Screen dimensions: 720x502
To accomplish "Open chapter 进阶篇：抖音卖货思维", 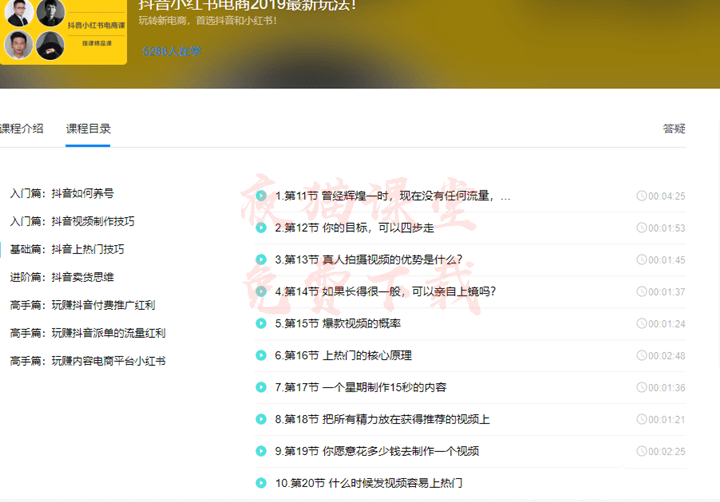I will coord(62,277).
